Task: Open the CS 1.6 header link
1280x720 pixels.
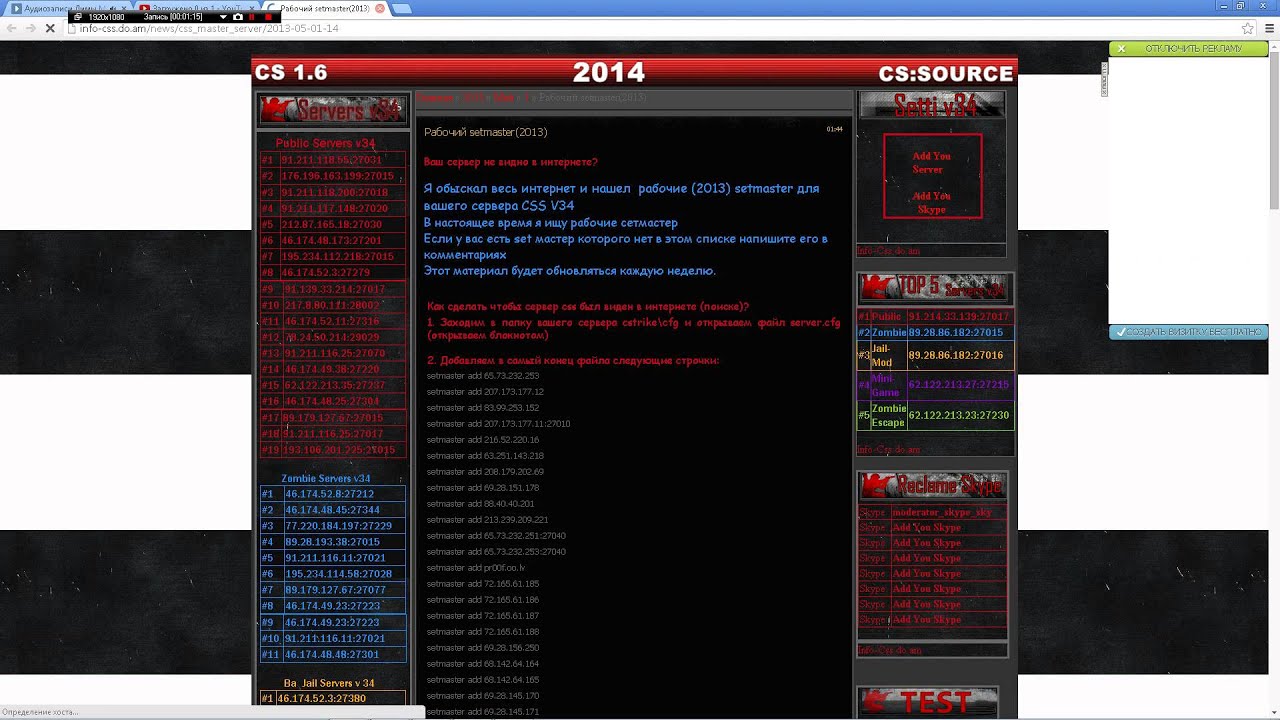Action: coord(291,73)
